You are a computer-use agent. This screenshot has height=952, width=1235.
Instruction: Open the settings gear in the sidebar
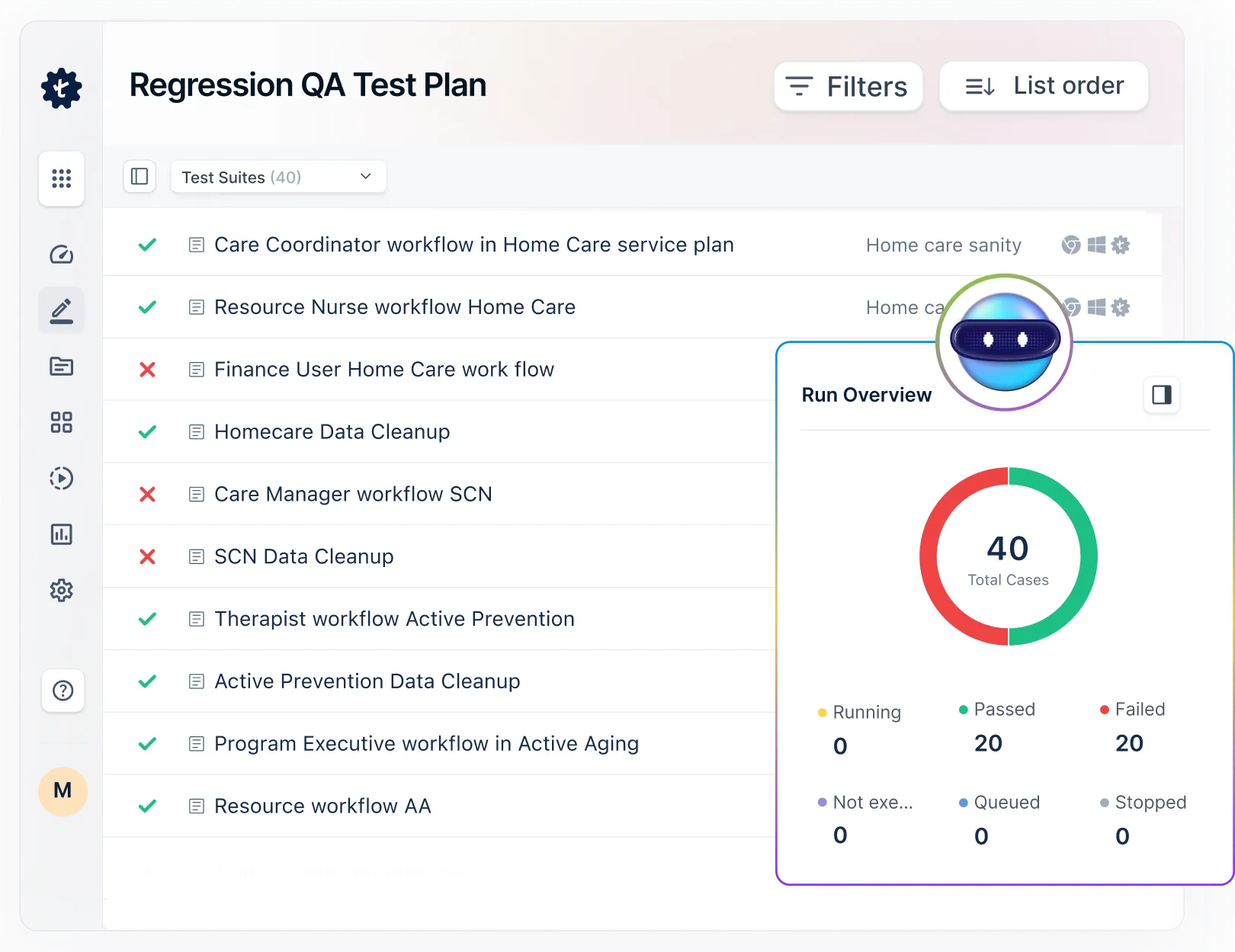click(x=61, y=591)
